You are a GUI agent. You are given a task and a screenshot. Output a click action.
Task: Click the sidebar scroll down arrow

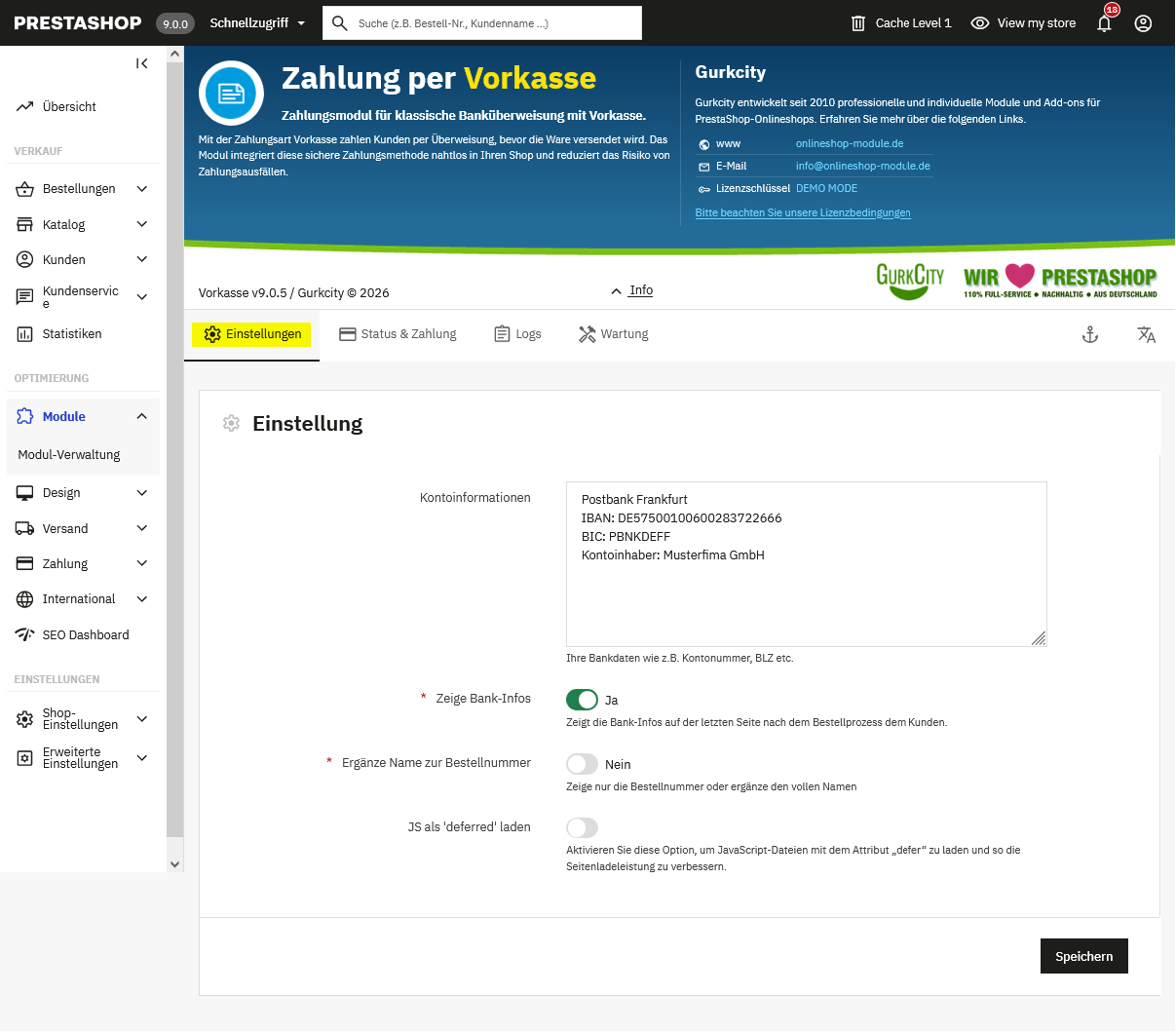pyautogui.click(x=174, y=863)
